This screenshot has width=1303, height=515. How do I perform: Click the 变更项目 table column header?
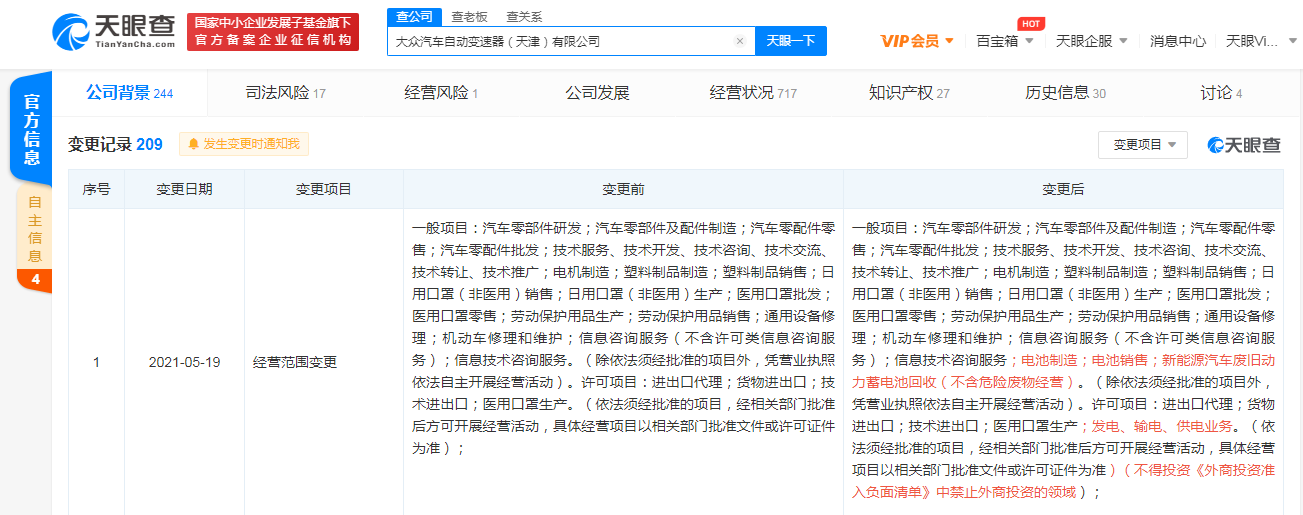pyautogui.click(x=324, y=189)
